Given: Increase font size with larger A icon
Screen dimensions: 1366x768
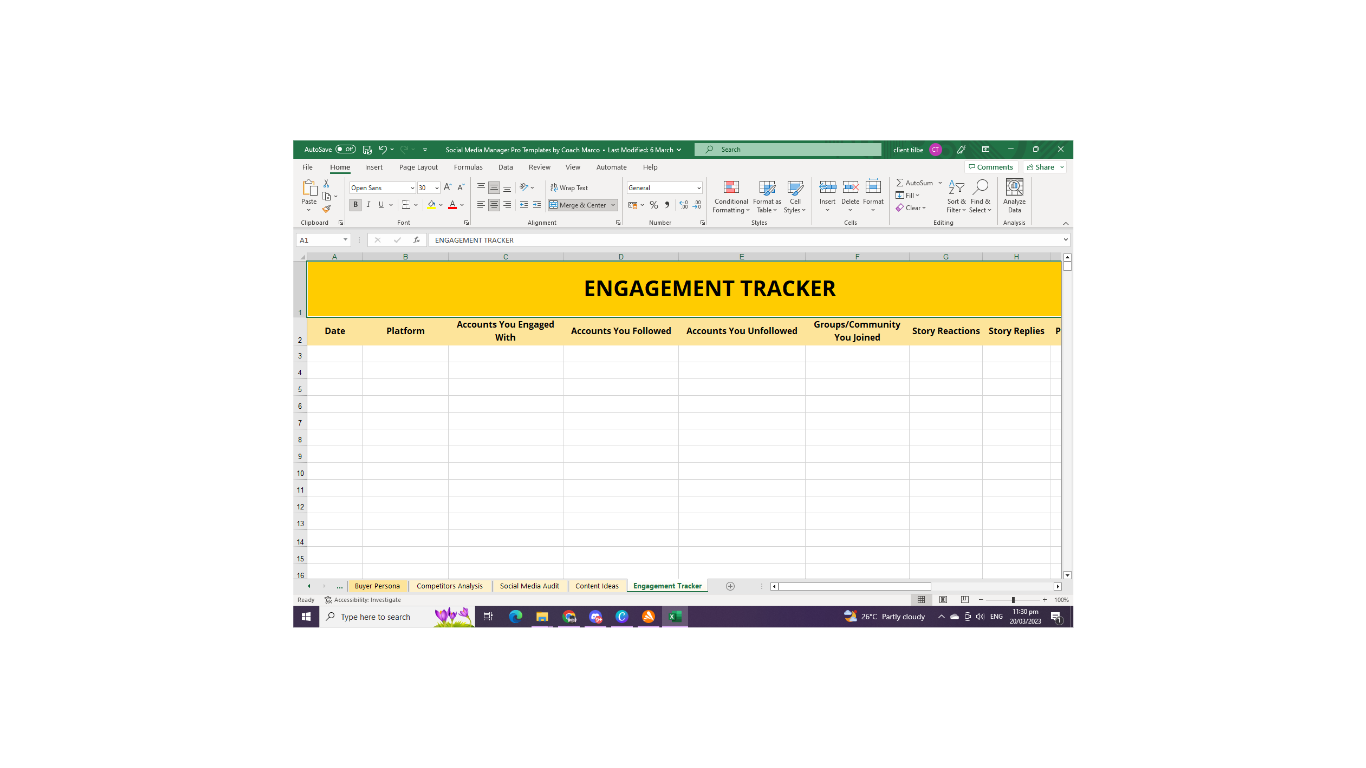Looking at the screenshot, I should (448, 187).
